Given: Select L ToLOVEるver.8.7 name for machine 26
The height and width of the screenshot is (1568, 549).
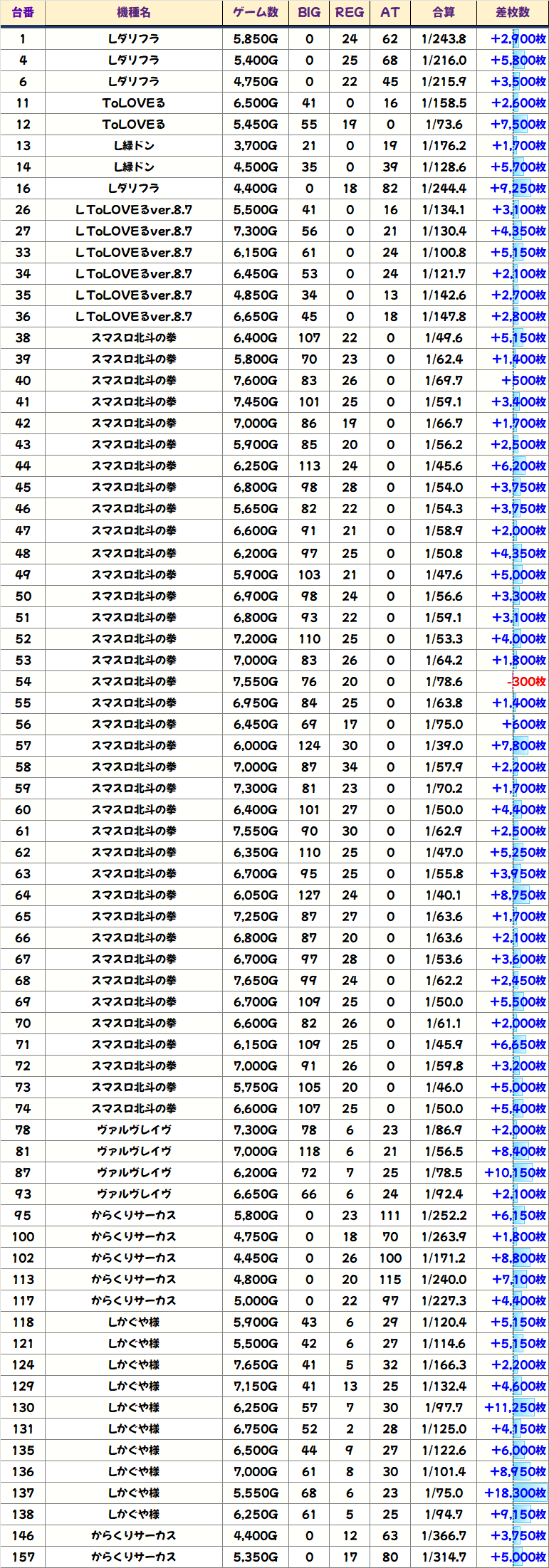Looking at the screenshot, I should coord(134,209).
